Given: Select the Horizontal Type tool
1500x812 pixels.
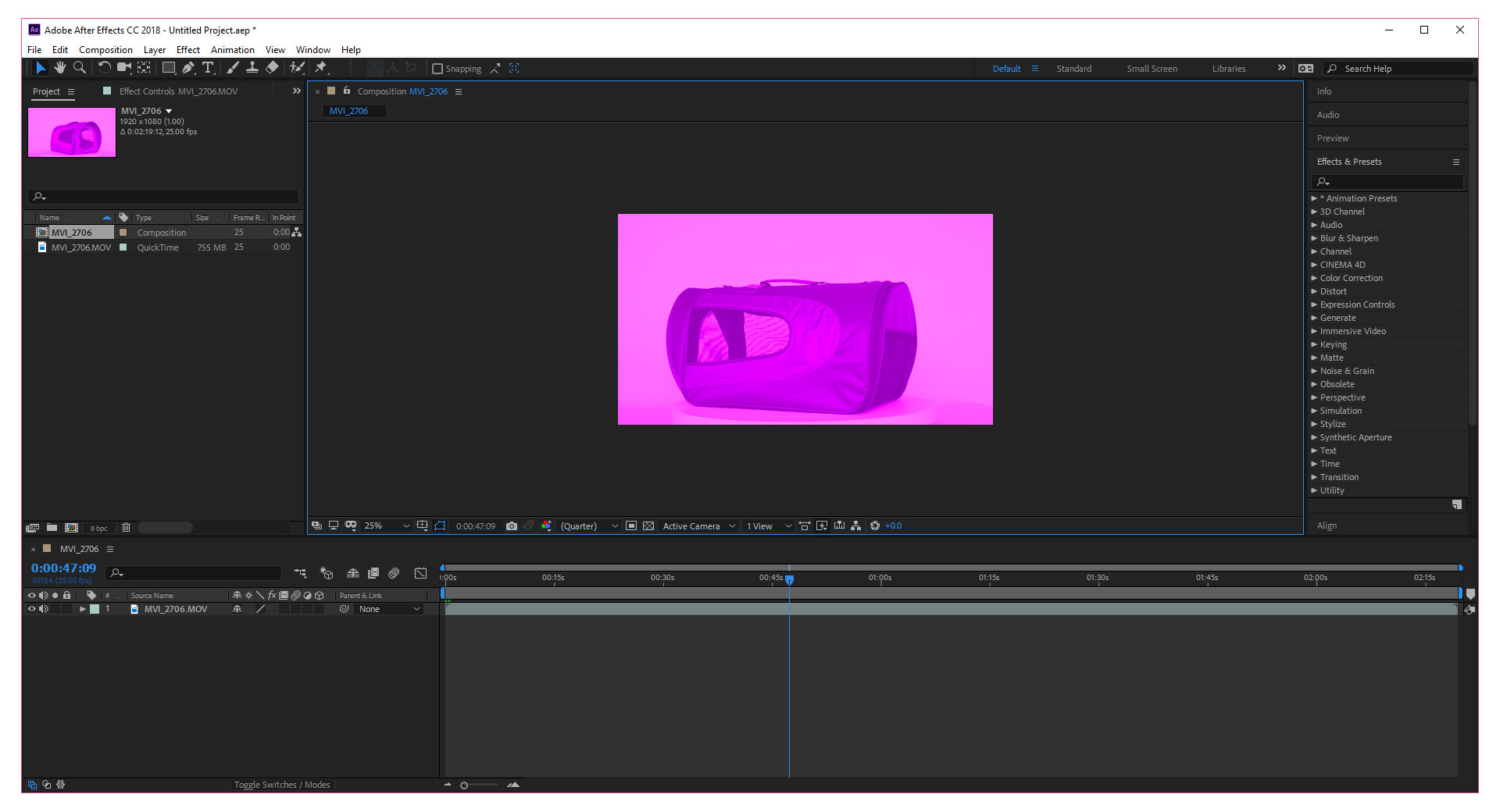Looking at the screenshot, I should pos(208,68).
